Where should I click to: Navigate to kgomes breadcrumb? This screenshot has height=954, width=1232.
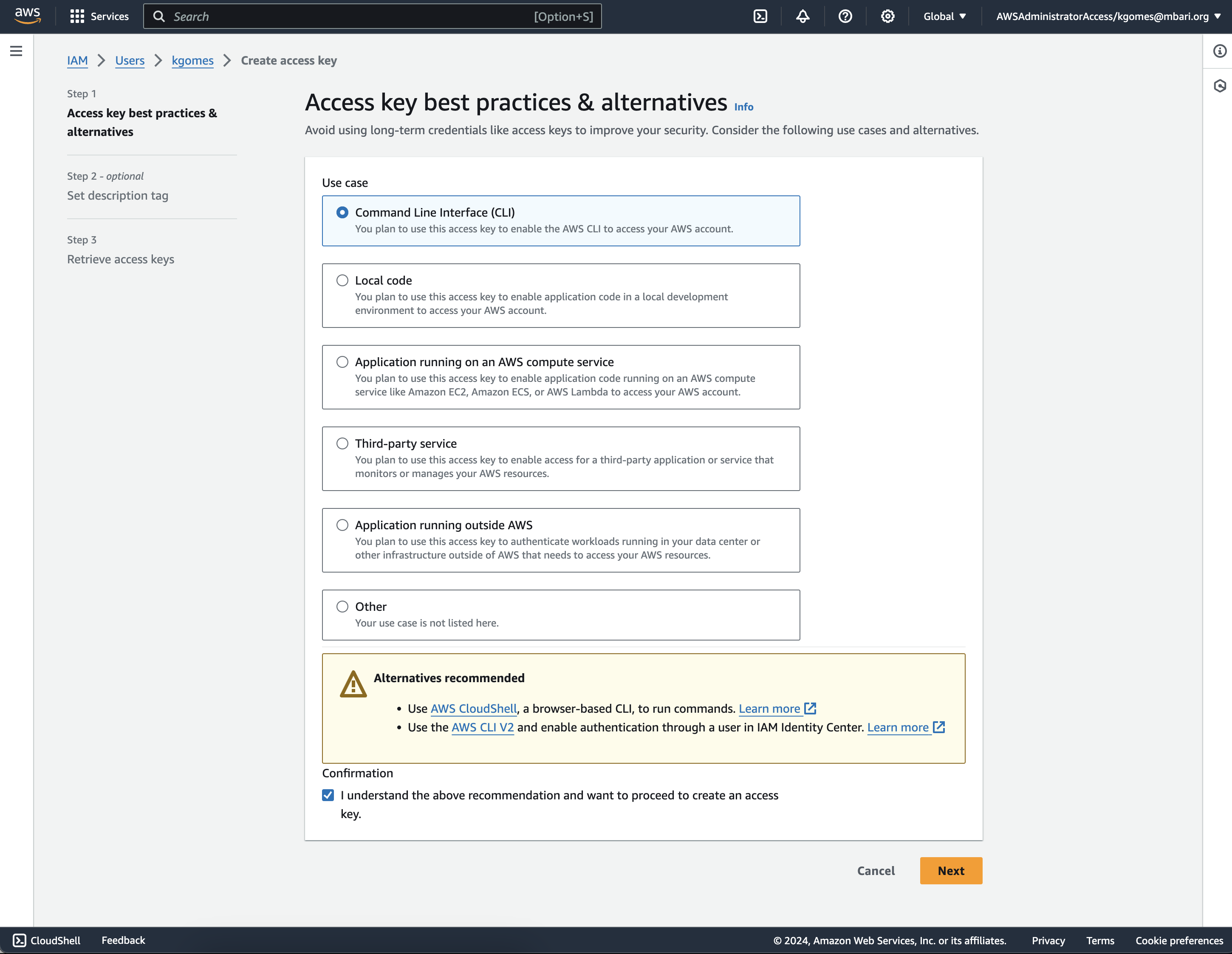click(192, 60)
